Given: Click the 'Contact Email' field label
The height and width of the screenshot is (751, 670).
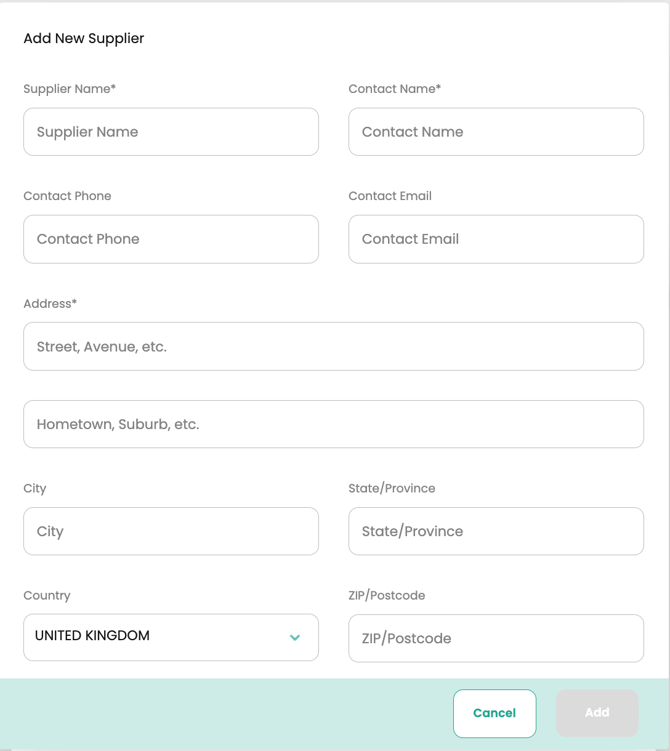Looking at the screenshot, I should tap(390, 196).
